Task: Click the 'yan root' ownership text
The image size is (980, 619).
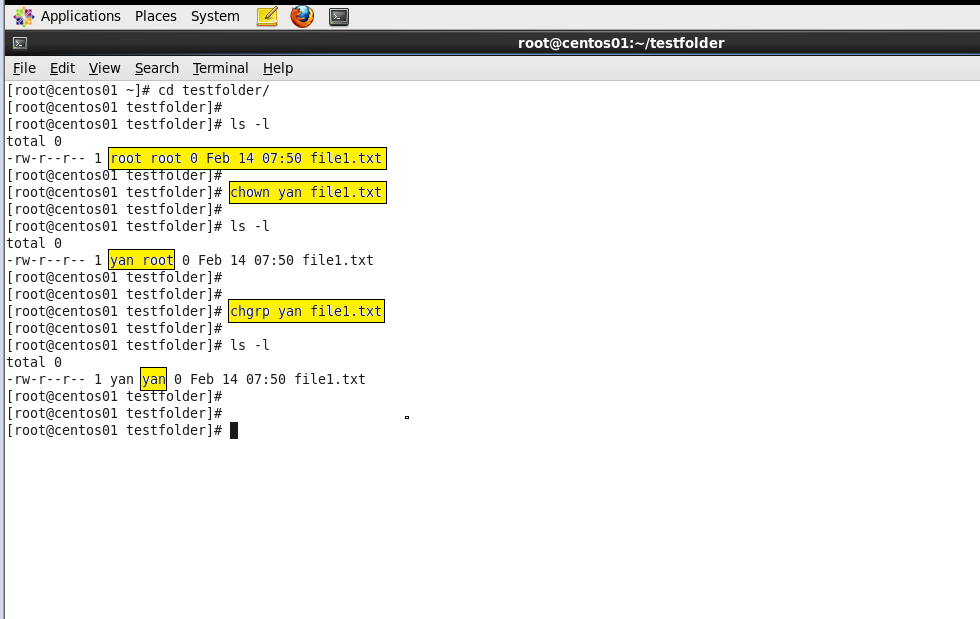Action: [x=141, y=260]
